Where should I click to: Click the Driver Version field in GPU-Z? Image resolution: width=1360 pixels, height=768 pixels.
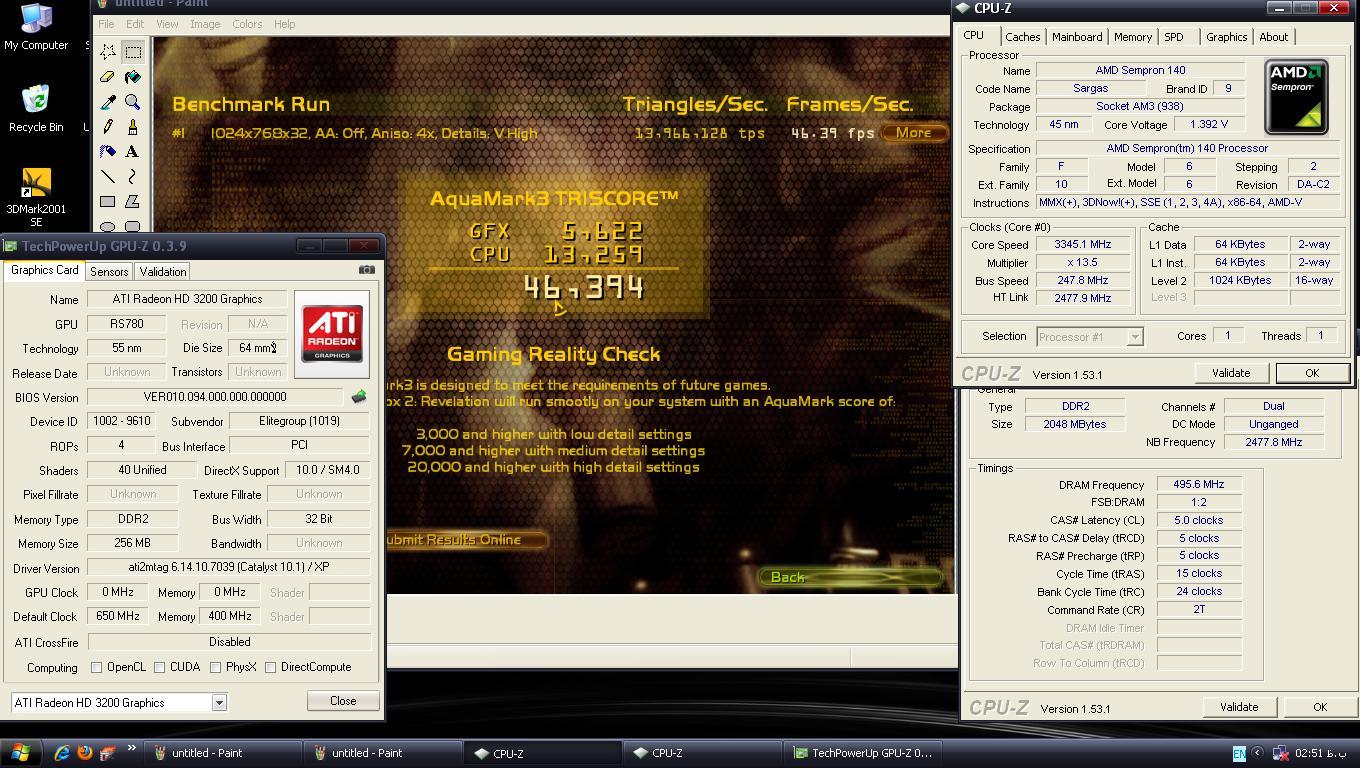pos(229,568)
